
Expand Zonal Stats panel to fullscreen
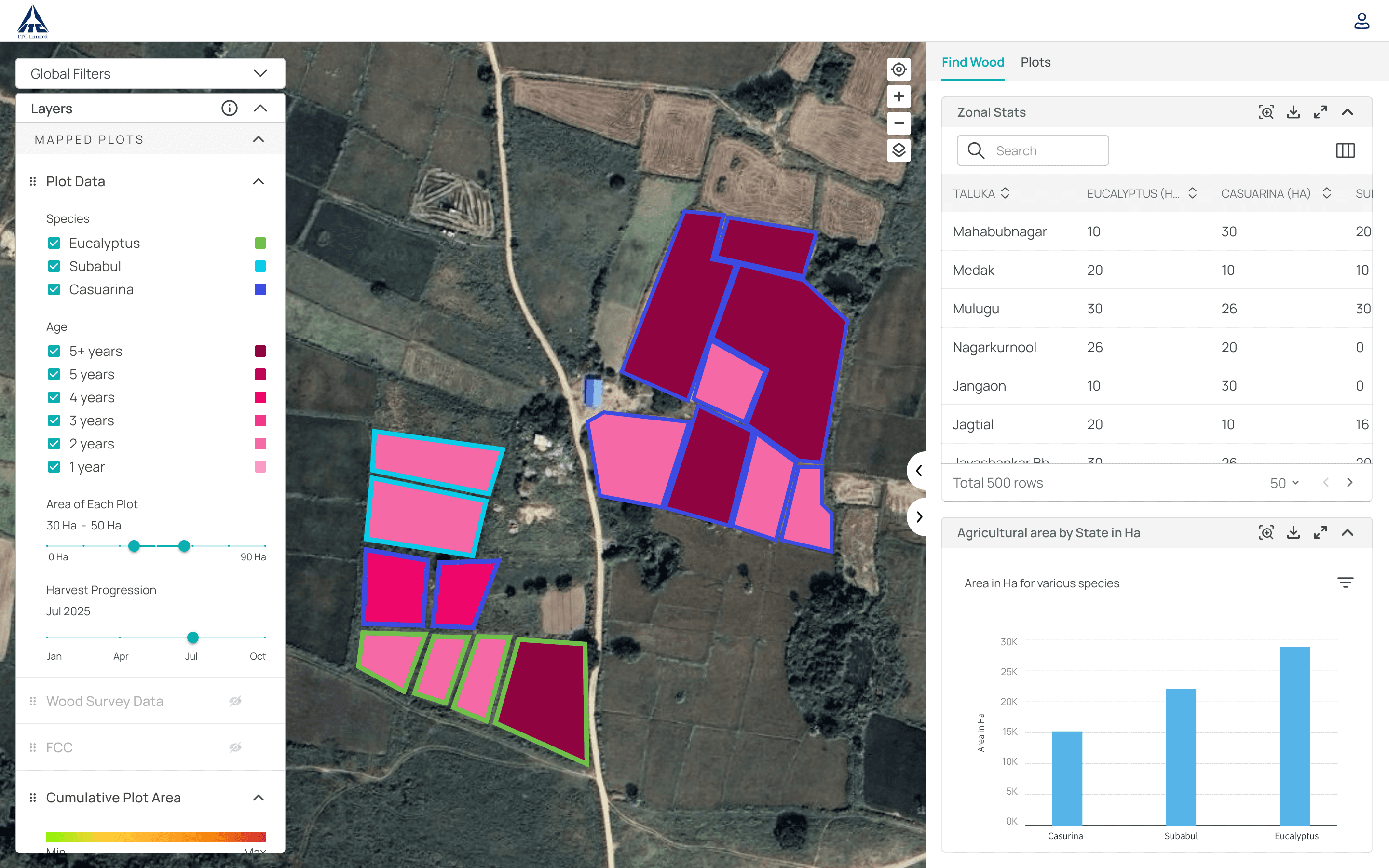pyautogui.click(x=1320, y=112)
